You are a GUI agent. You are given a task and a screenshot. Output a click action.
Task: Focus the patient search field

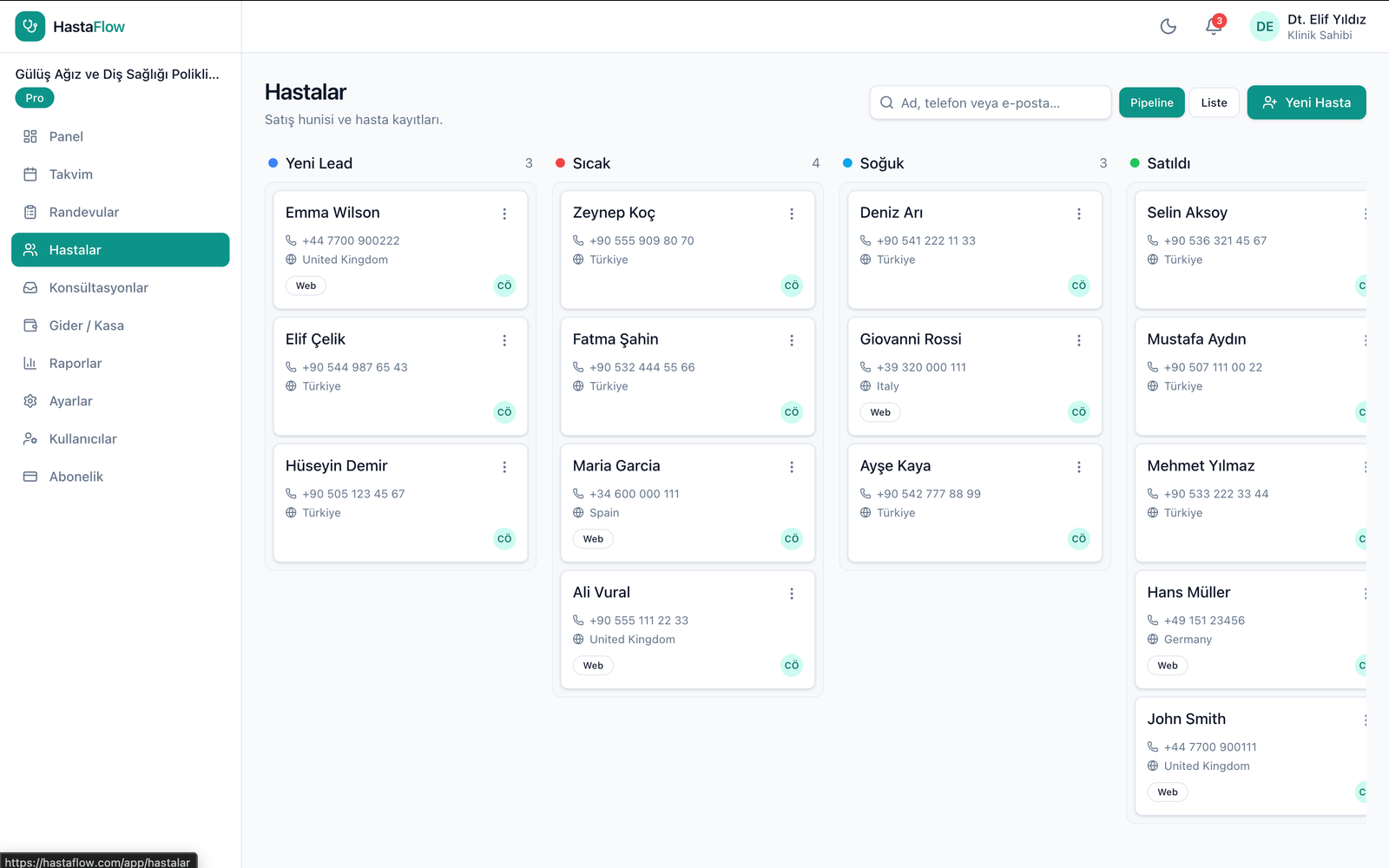(991, 102)
